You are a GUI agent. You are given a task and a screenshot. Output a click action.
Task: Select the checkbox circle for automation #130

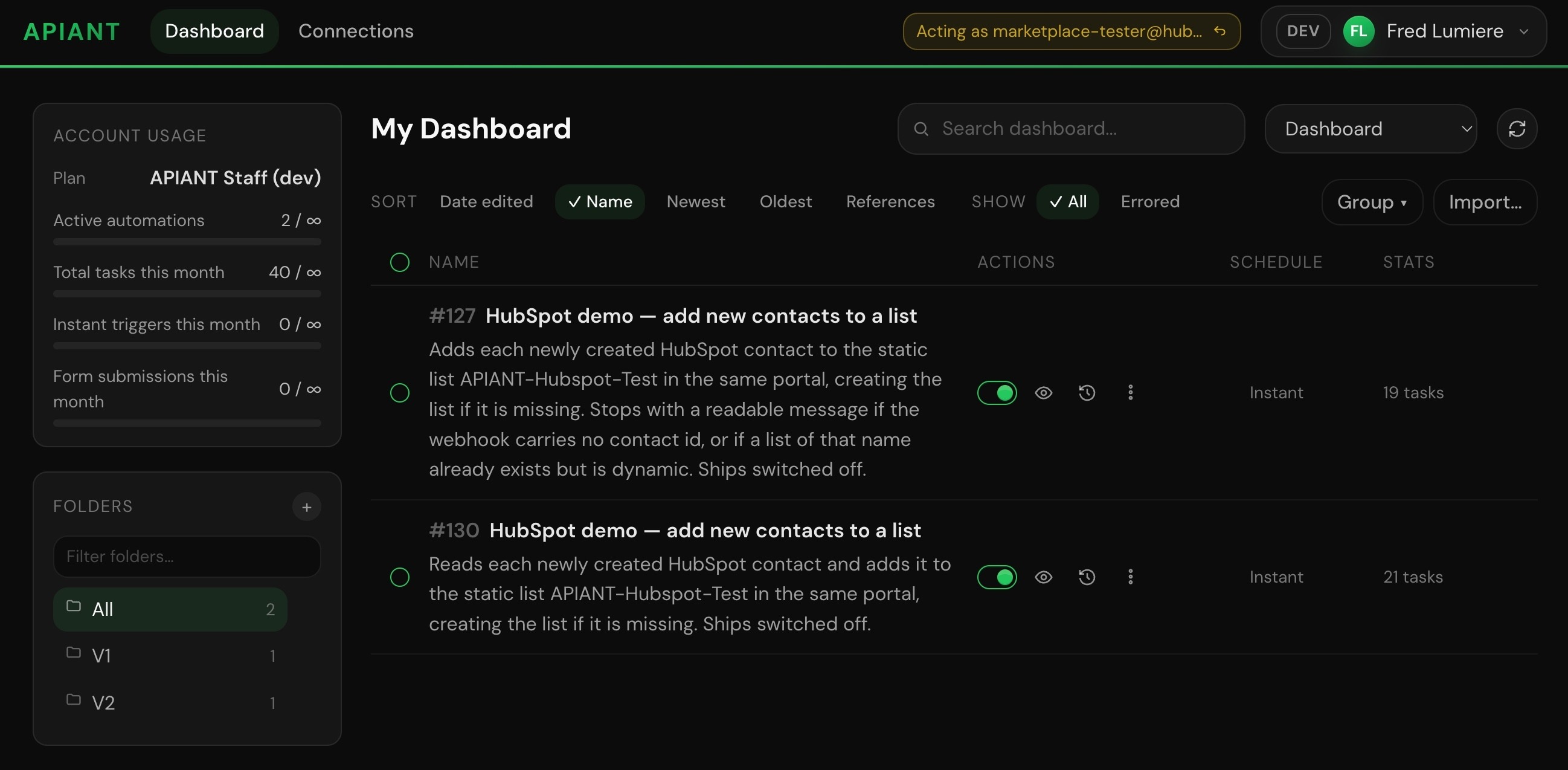399,577
